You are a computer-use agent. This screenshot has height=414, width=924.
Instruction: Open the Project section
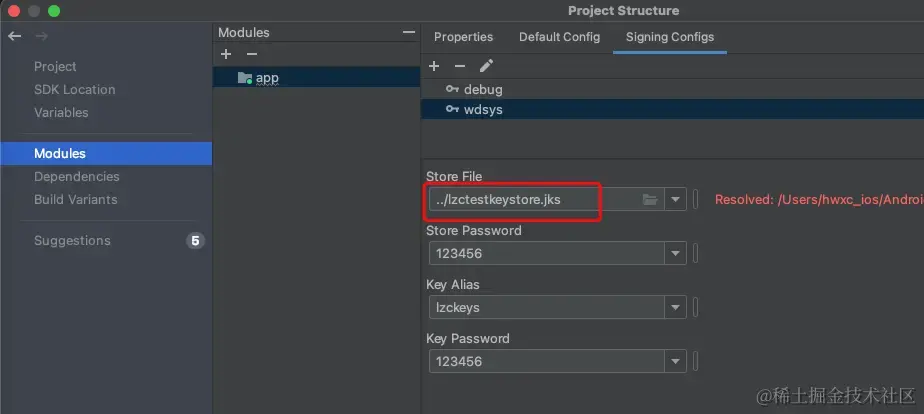click(55, 67)
